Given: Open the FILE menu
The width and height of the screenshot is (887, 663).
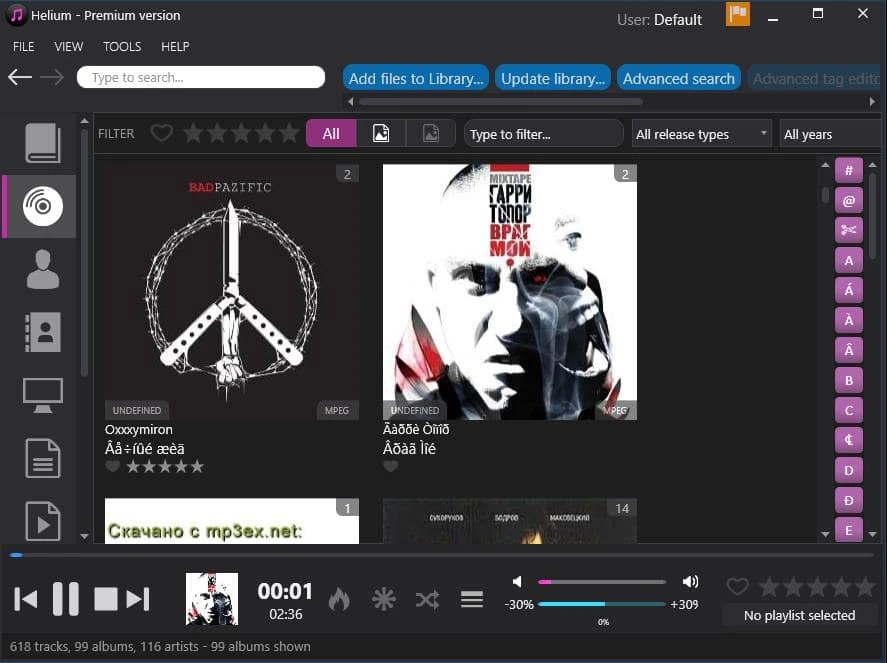Looking at the screenshot, I should click(23, 46).
